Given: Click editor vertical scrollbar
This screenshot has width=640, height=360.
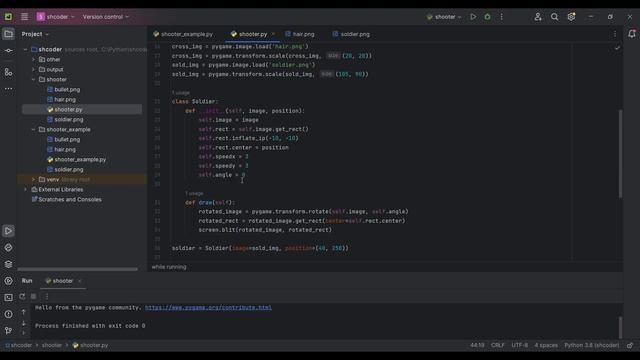Looking at the screenshot, I should click(x=620, y=153).
